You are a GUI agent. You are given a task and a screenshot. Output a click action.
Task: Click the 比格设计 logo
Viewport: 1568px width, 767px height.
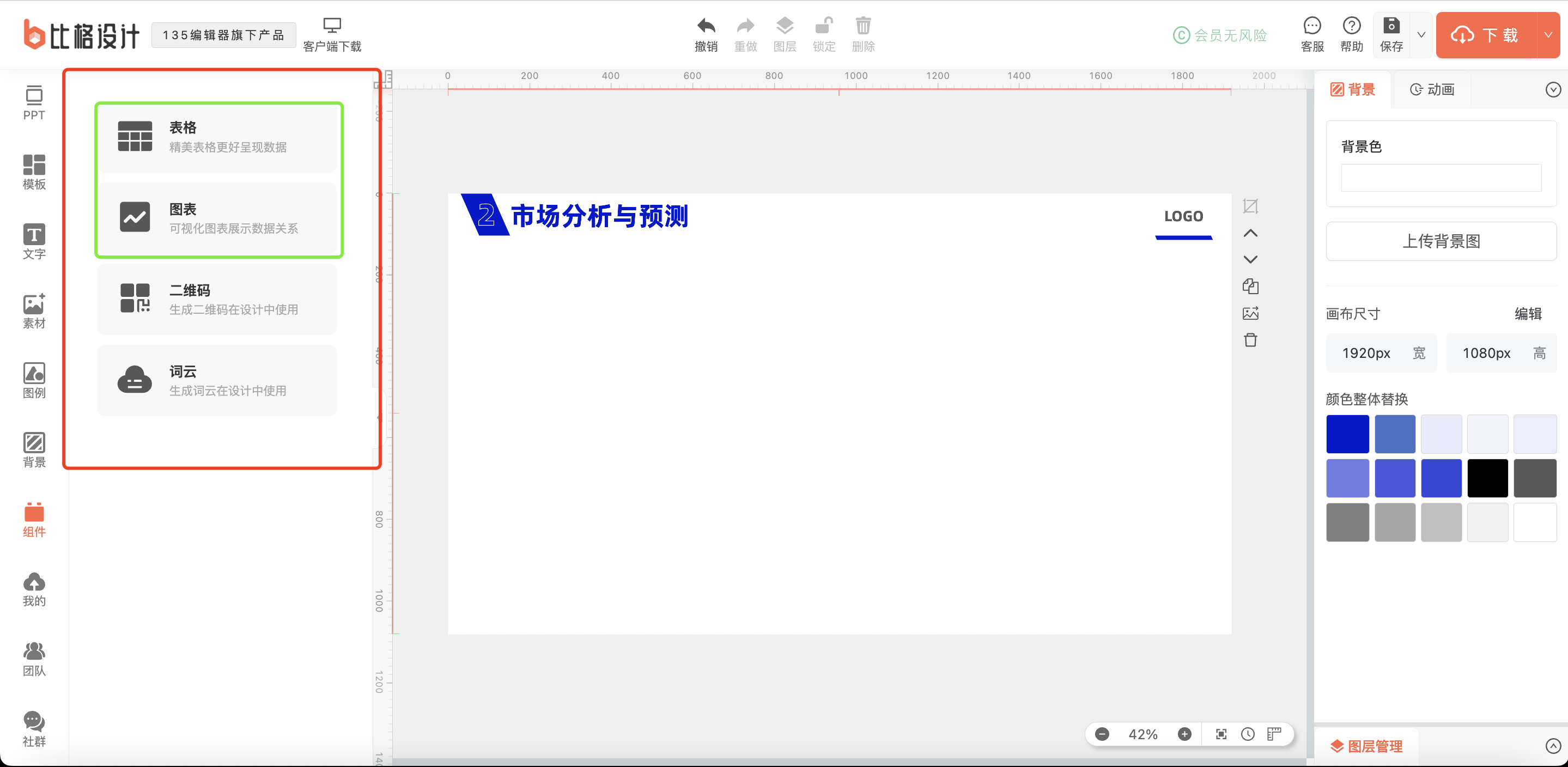(81, 35)
